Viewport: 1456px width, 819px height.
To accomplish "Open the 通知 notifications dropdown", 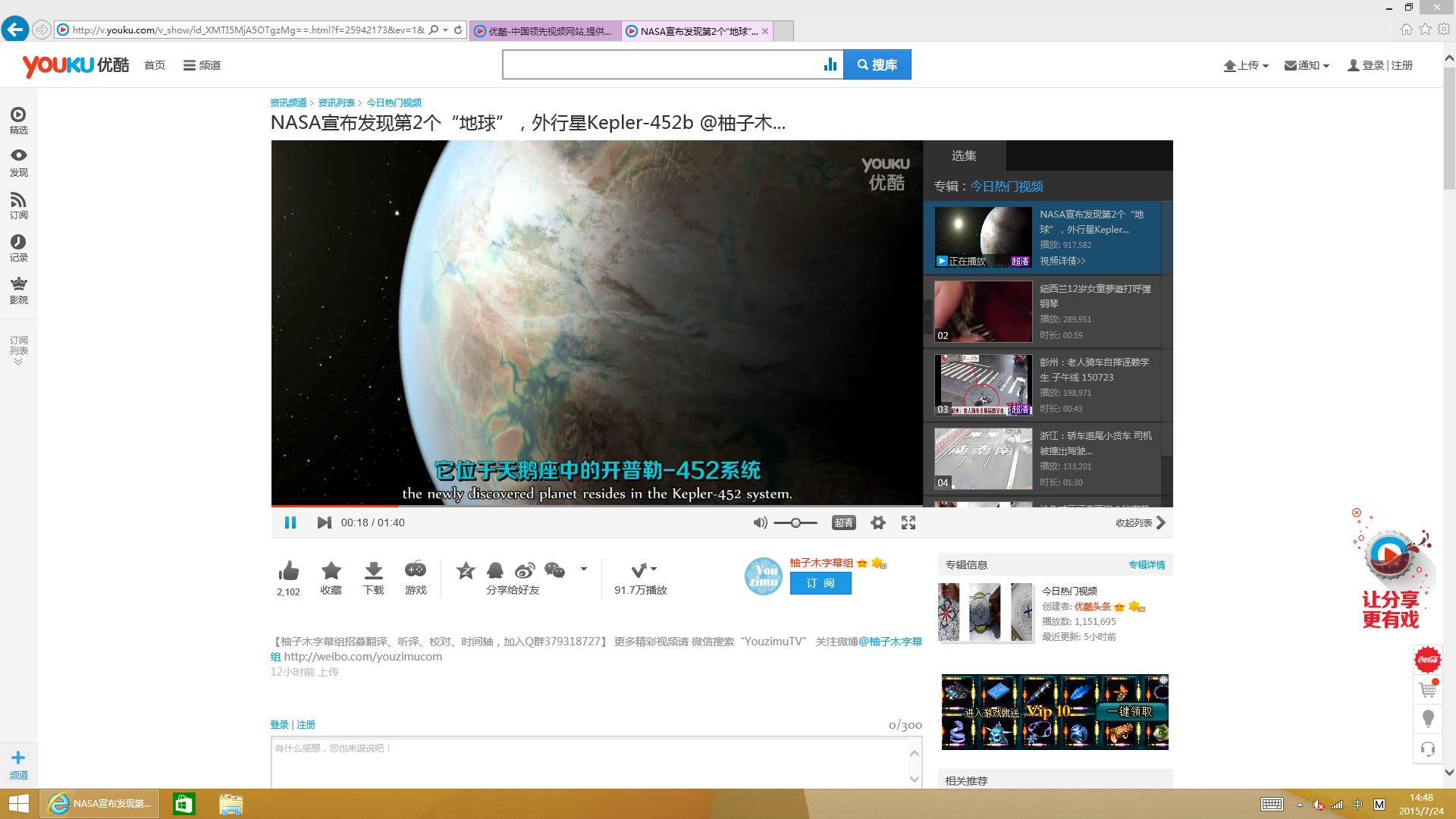I will tap(1307, 65).
